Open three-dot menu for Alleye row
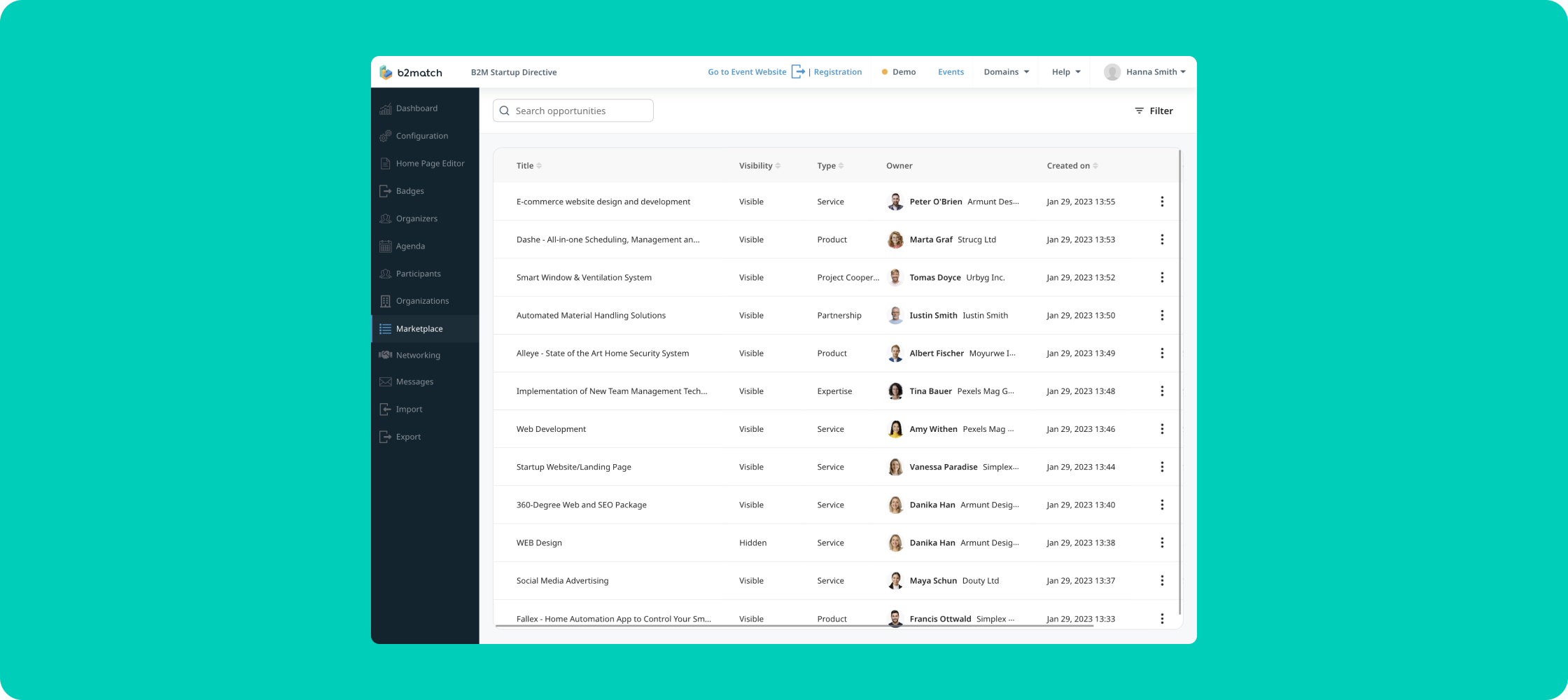 [1162, 353]
